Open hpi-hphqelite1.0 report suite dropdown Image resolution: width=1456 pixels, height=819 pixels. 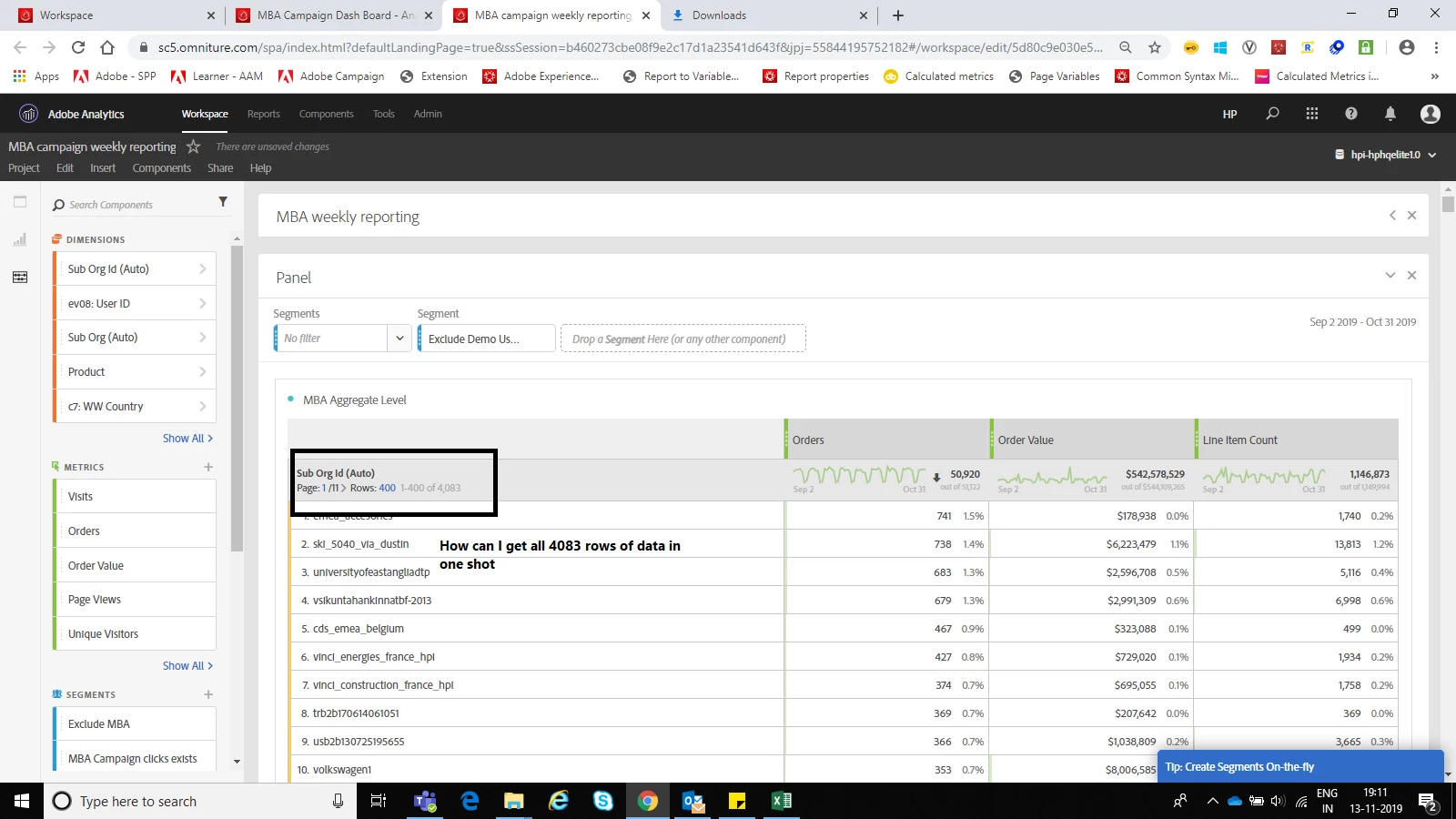(x=1386, y=155)
